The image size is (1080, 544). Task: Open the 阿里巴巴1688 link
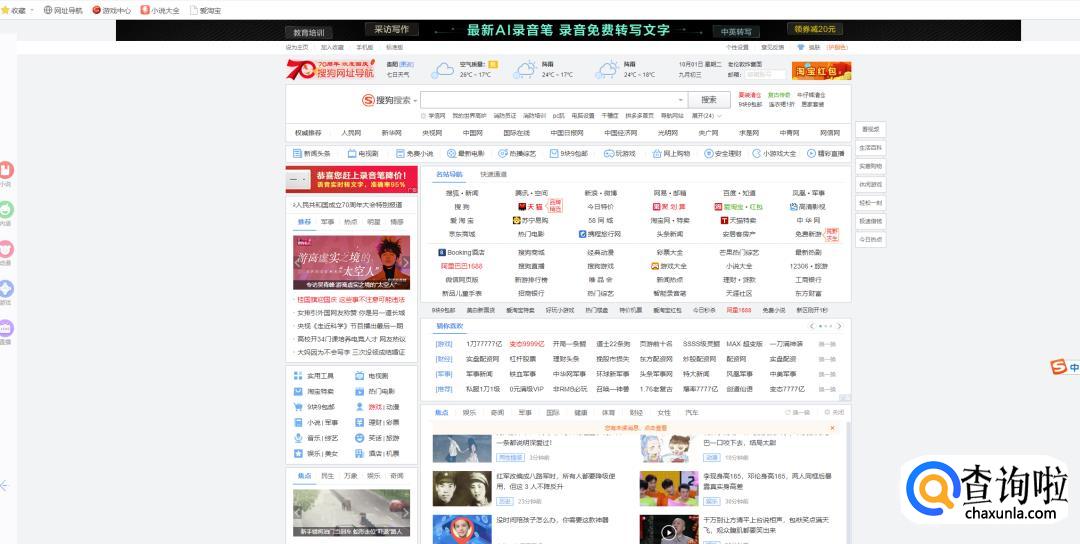click(x=461, y=266)
